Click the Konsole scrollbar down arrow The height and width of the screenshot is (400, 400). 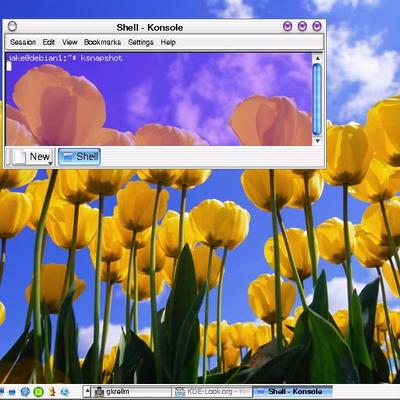317,141
